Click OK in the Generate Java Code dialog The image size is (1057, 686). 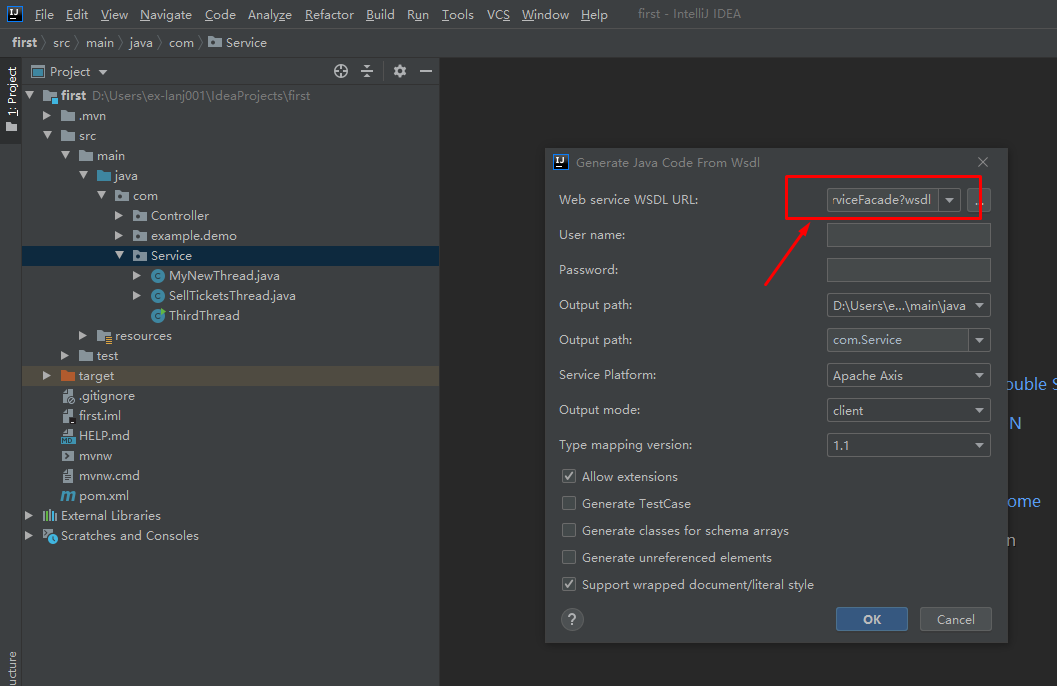pyautogui.click(x=872, y=619)
